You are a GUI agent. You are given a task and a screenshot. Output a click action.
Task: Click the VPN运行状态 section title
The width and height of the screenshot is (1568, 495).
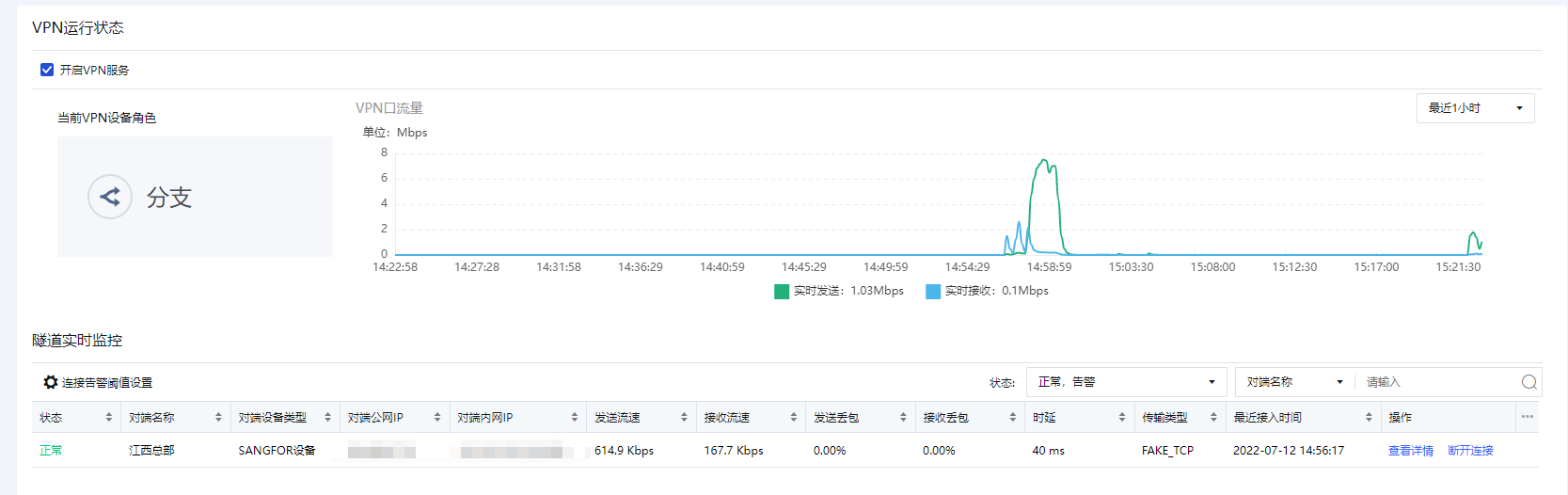click(78, 27)
